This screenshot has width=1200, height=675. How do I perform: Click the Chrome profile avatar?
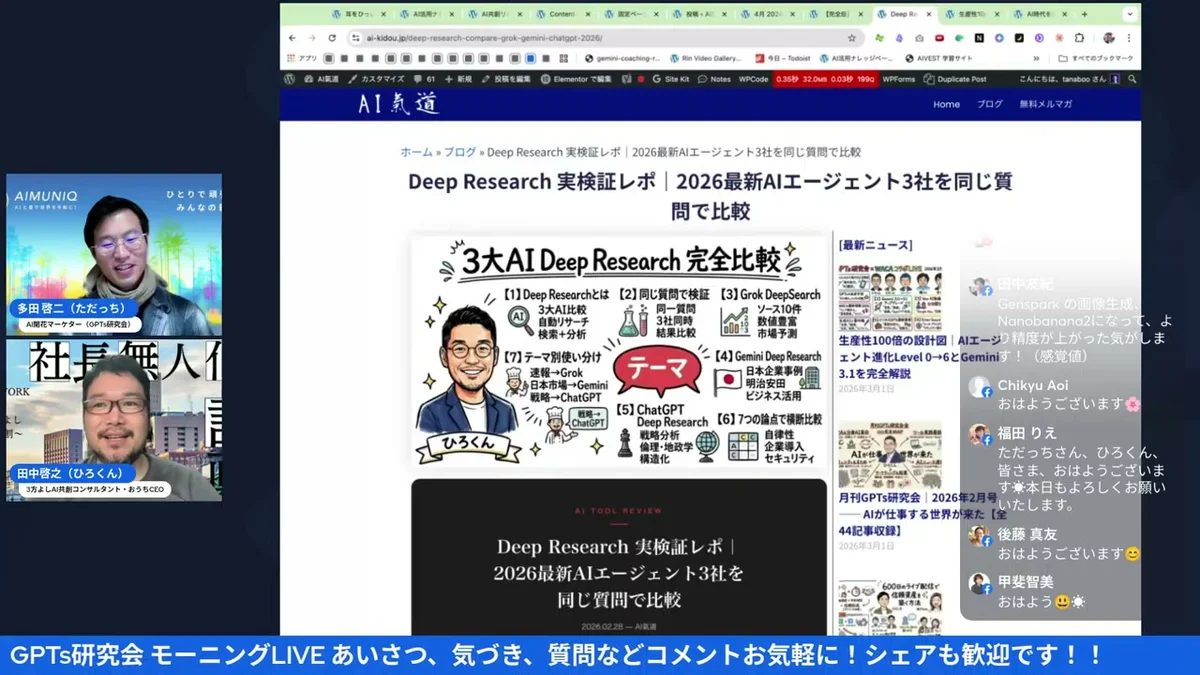(x=1109, y=38)
